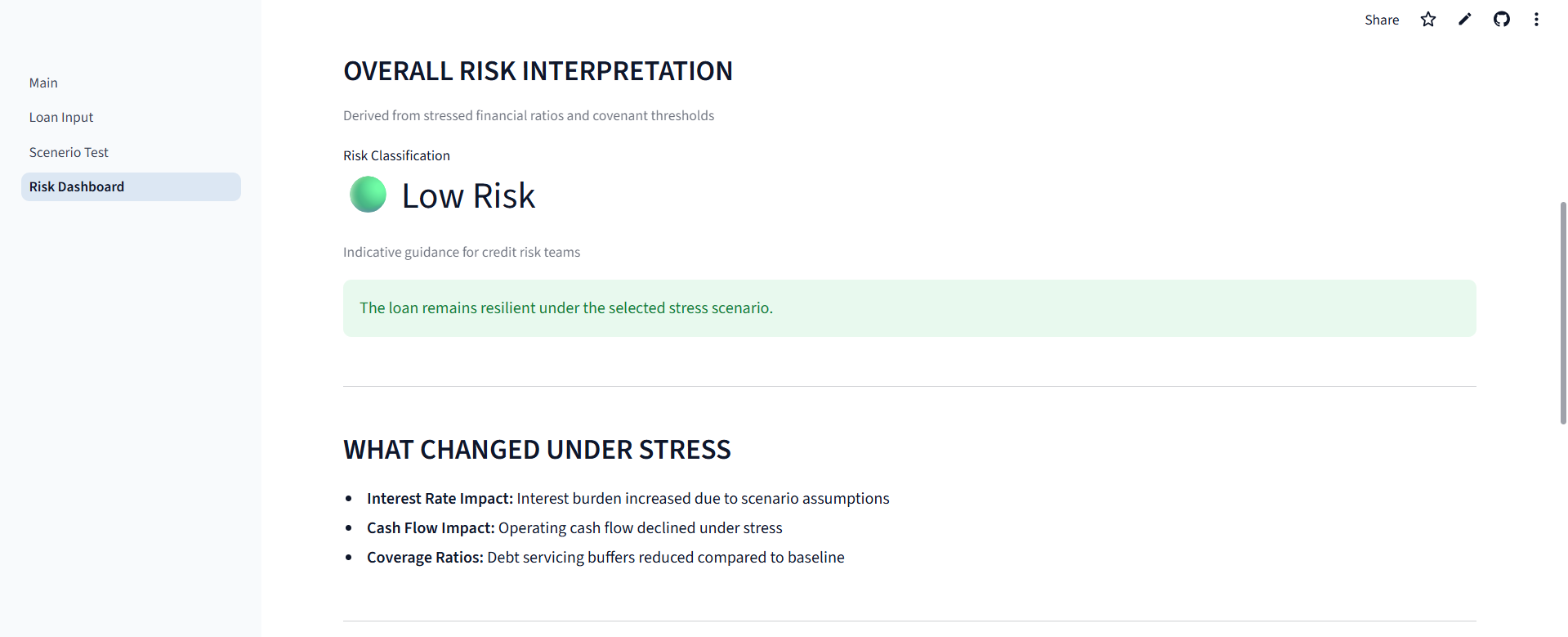
Task: Favorite the app with the star icon
Action: click(x=1427, y=20)
